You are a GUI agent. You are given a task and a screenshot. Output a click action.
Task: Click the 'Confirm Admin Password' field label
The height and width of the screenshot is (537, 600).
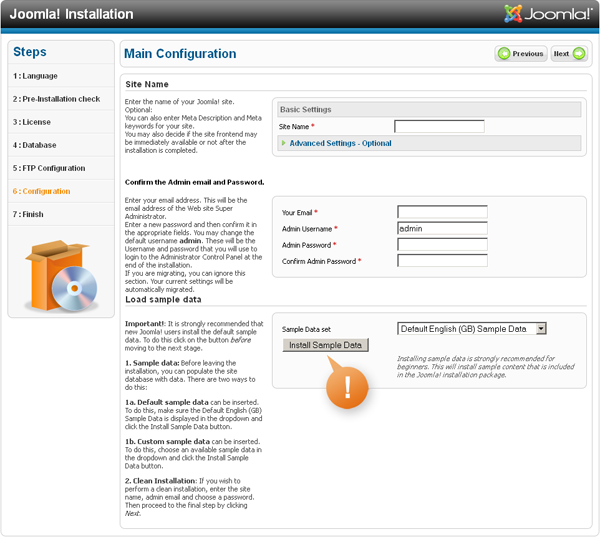click(x=319, y=261)
